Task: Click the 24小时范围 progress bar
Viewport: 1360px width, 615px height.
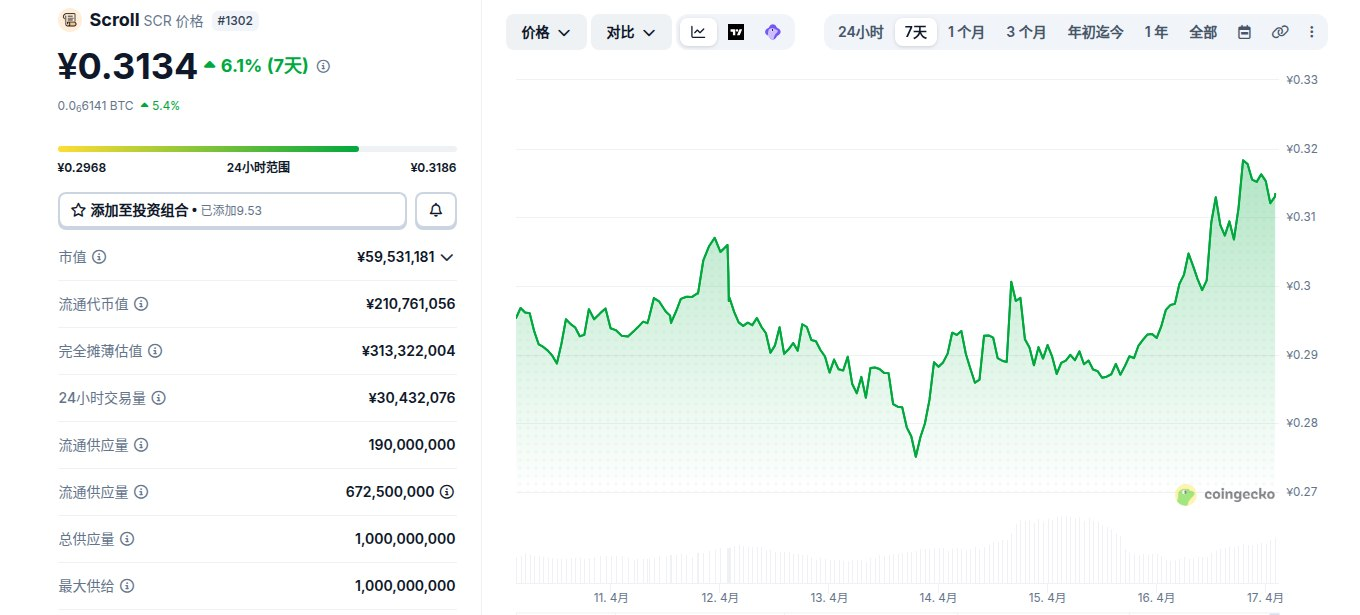Action: (257, 149)
